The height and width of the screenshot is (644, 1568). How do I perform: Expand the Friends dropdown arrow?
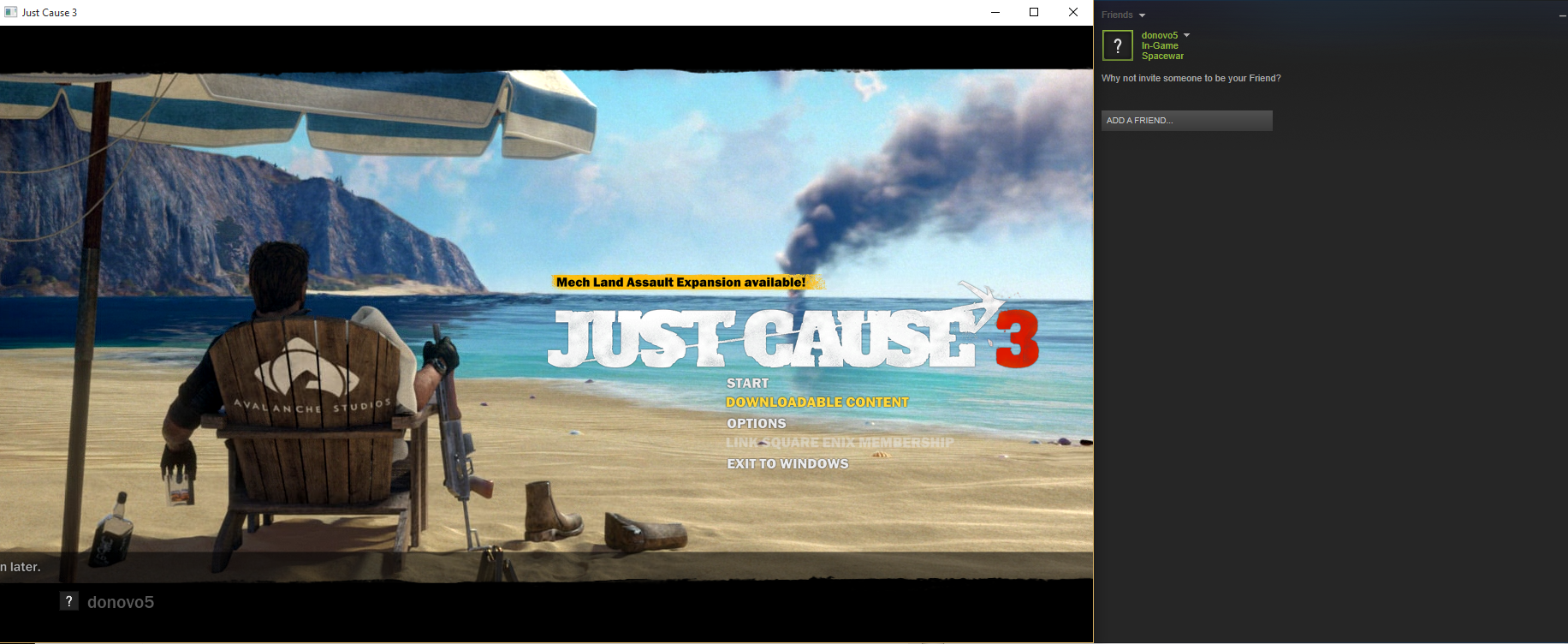pos(1142,15)
